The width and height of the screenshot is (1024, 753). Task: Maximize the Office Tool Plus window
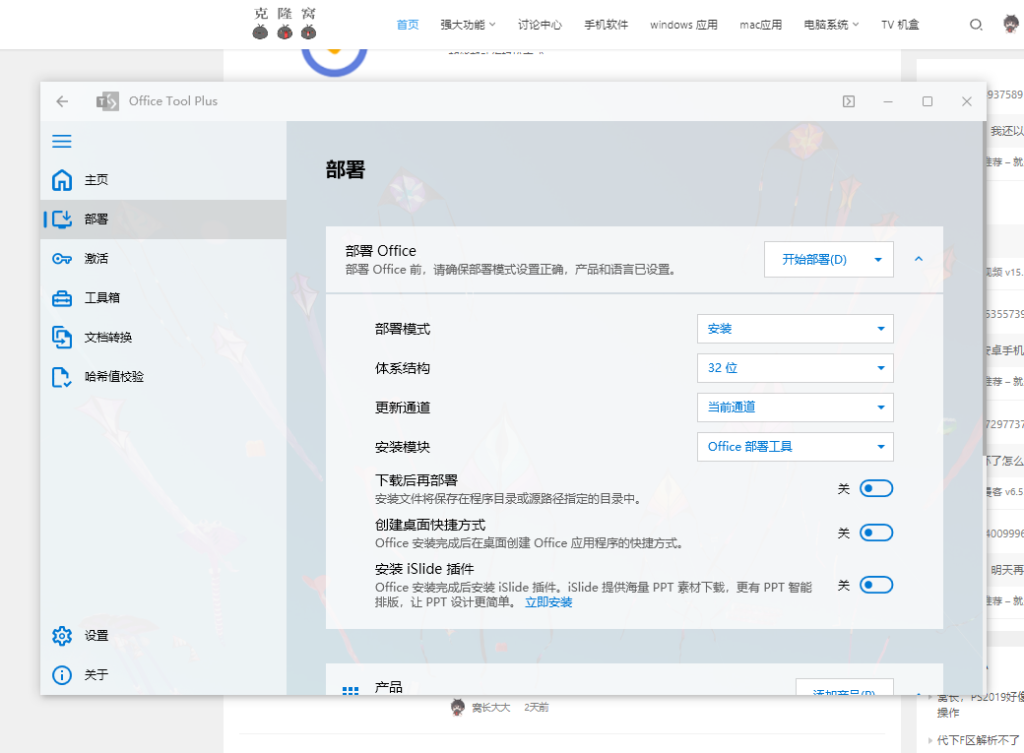point(927,101)
